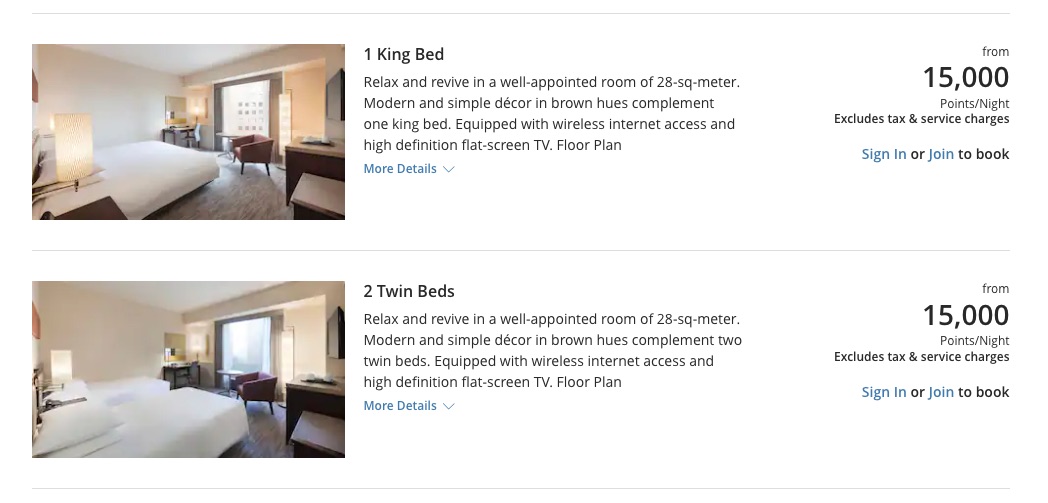The width and height of the screenshot is (1048, 503).
Task: Click Join for the Twin Beds room
Action: coord(941,392)
